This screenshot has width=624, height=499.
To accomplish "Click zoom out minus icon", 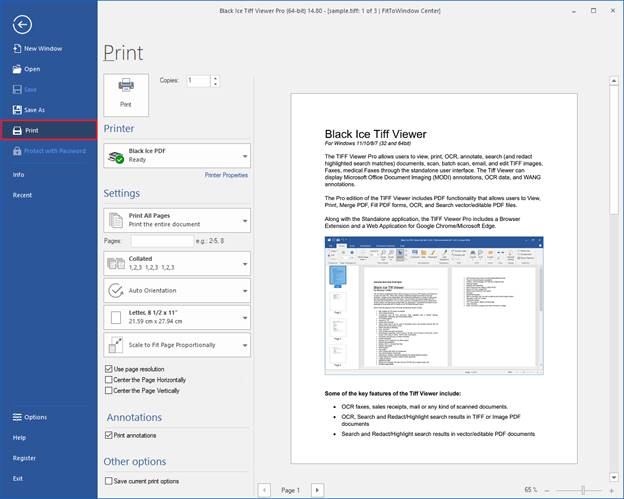I will (547, 491).
